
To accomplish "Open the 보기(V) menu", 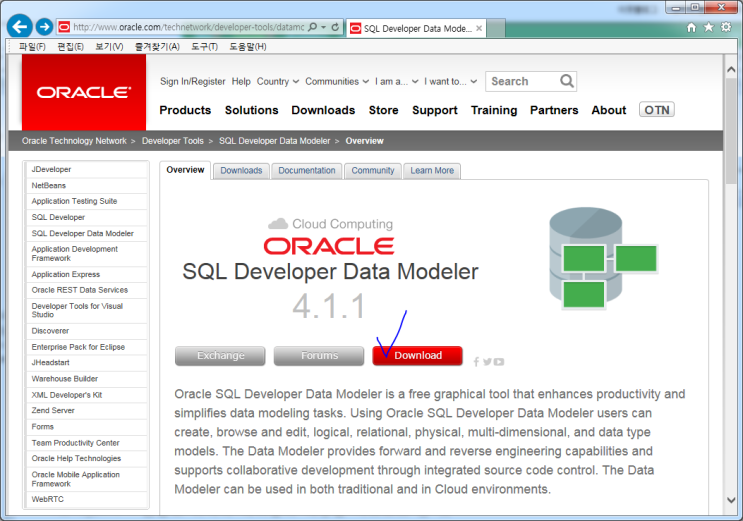I will pos(109,46).
